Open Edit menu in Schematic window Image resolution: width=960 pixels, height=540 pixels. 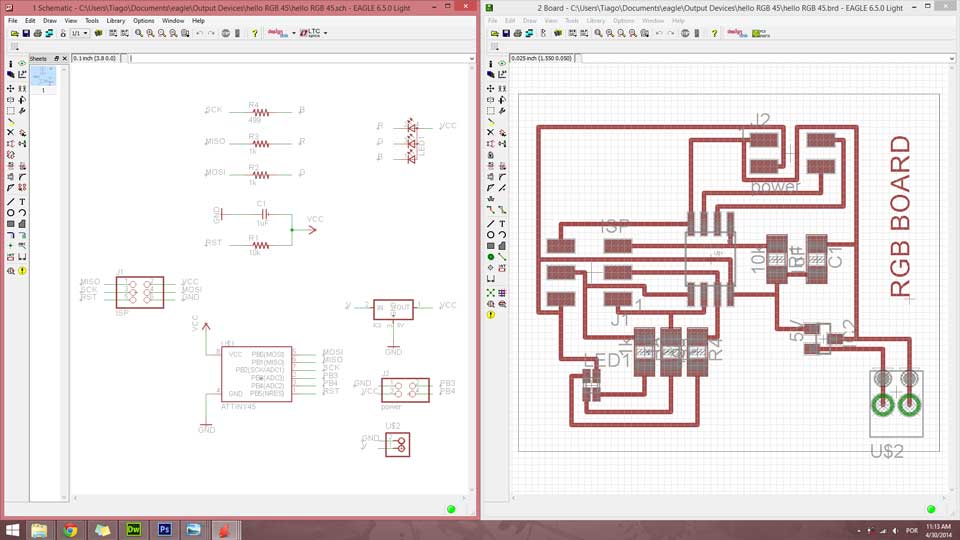coord(30,20)
